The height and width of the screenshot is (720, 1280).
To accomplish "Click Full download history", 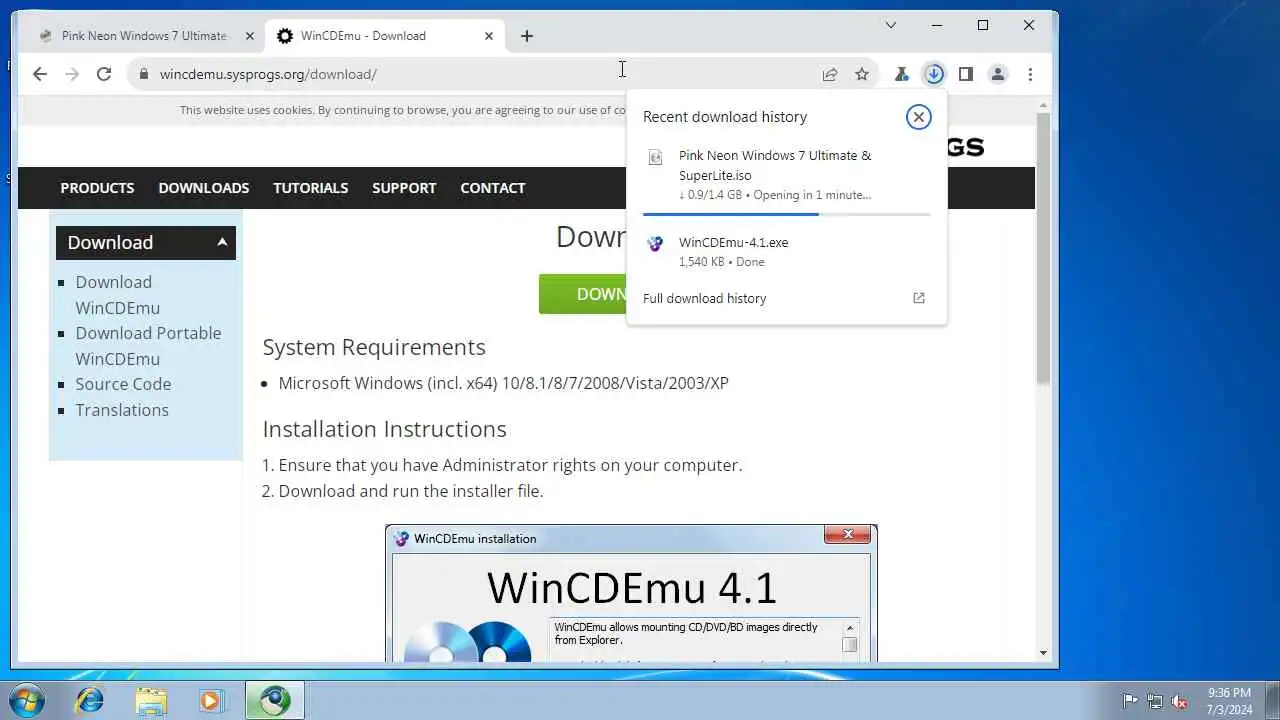I will coord(704,298).
